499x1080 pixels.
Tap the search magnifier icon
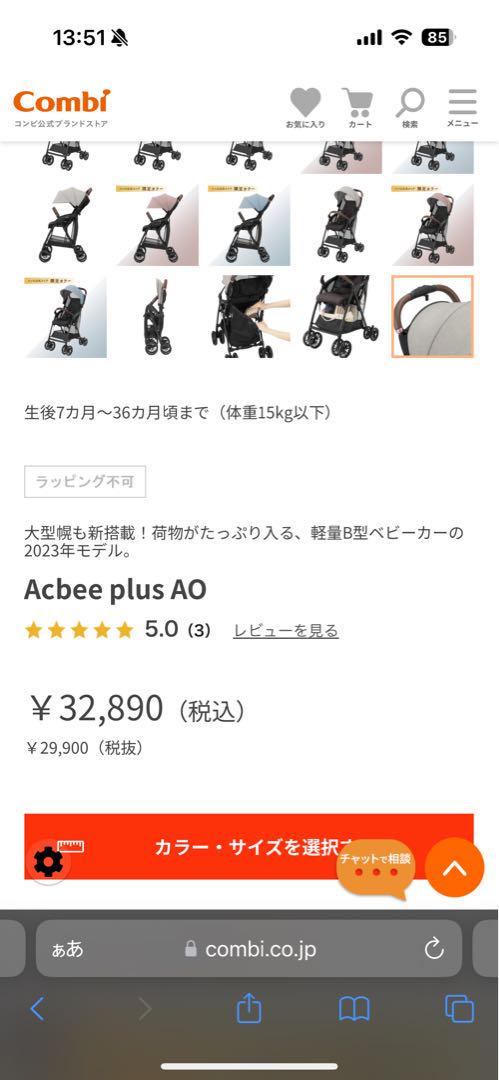point(410,107)
